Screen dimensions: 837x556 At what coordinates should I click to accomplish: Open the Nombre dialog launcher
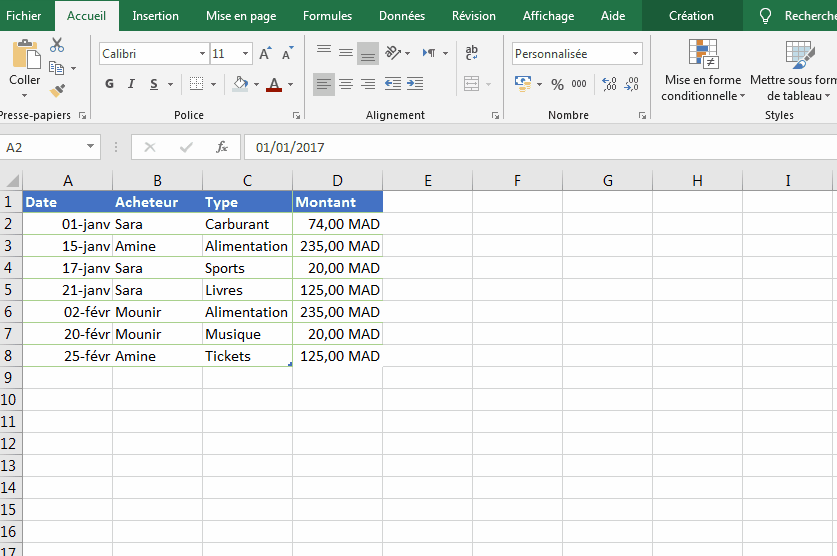pos(642,115)
